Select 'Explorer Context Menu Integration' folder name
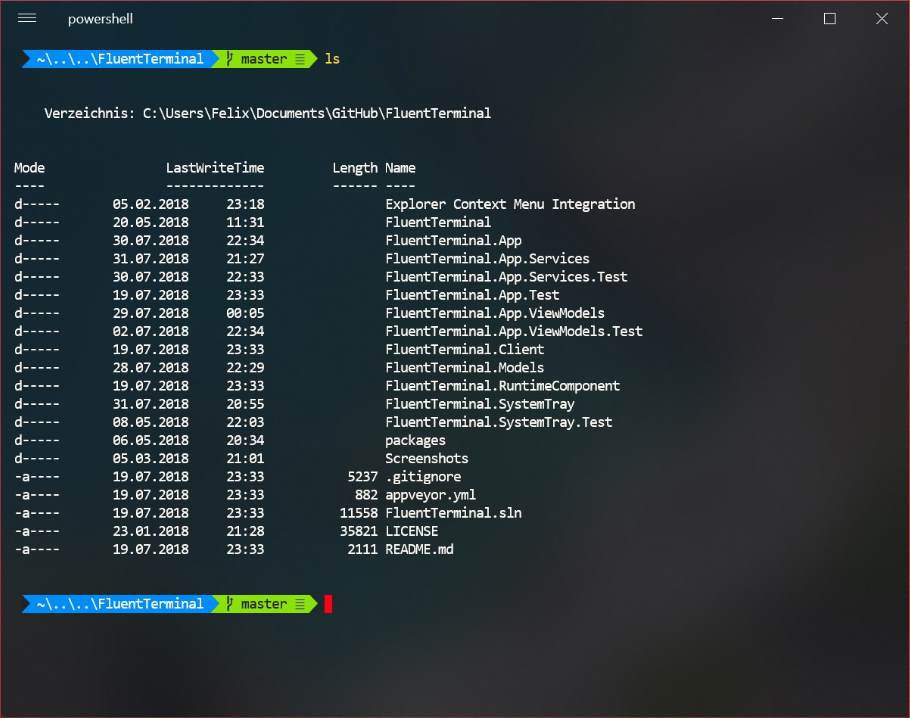Viewport: 910px width, 718px height. click(x=510, y=204)
